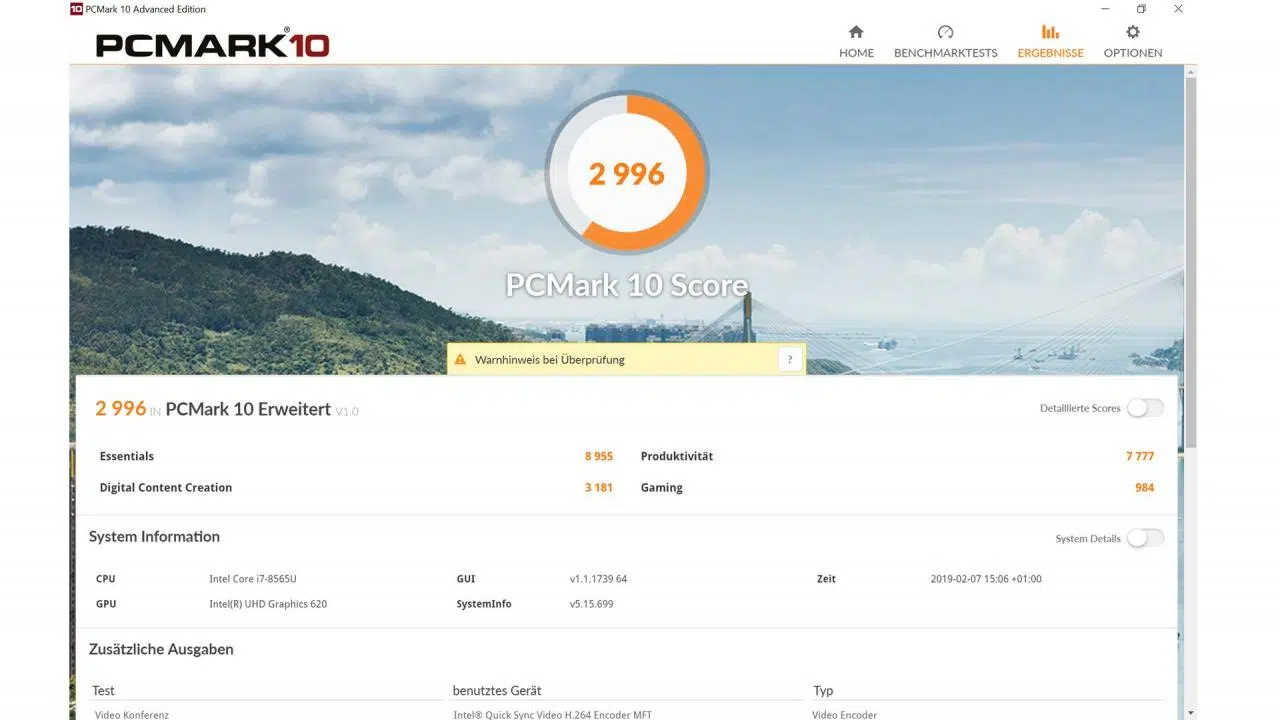
Task: Click the Video Konferenz row
Action: 132,715
